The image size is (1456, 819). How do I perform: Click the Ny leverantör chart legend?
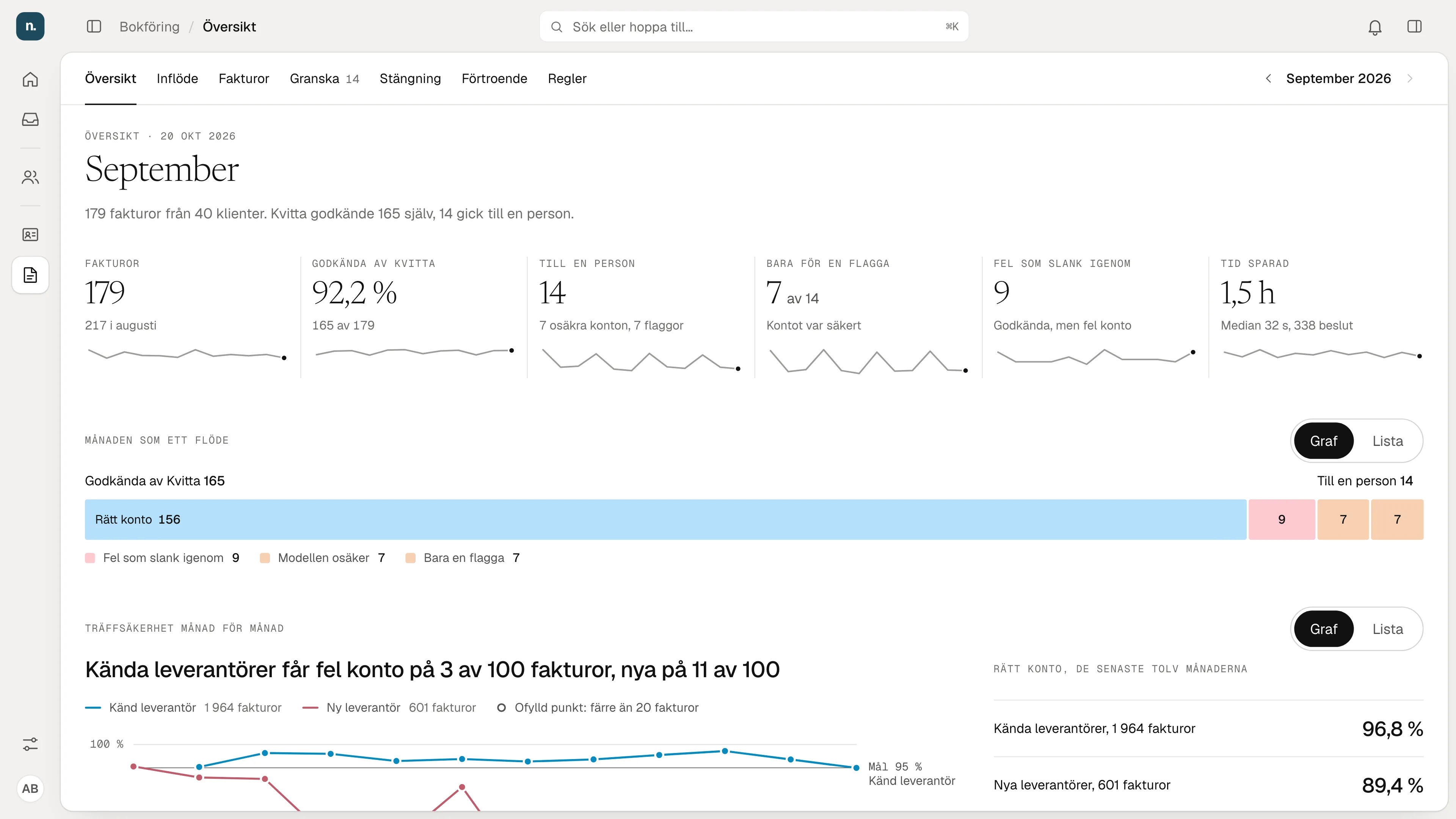[x=389, y=708]
